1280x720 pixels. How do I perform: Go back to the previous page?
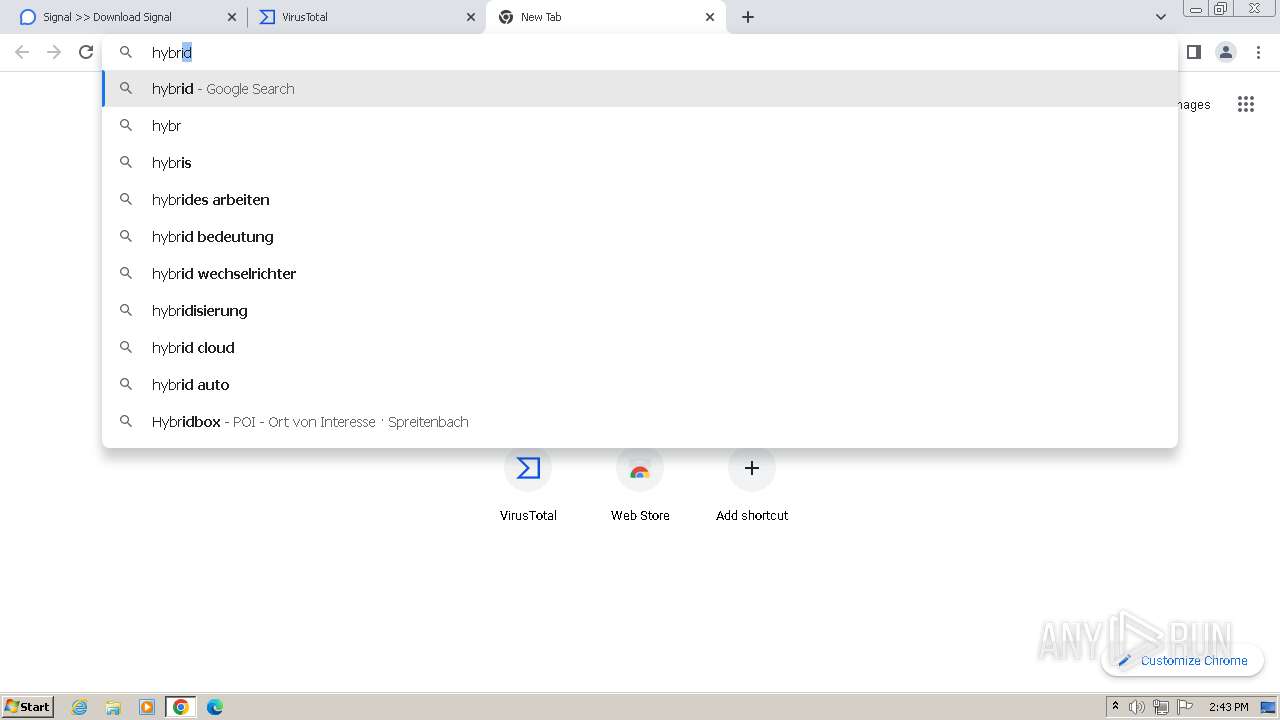[x=22, y=52]
